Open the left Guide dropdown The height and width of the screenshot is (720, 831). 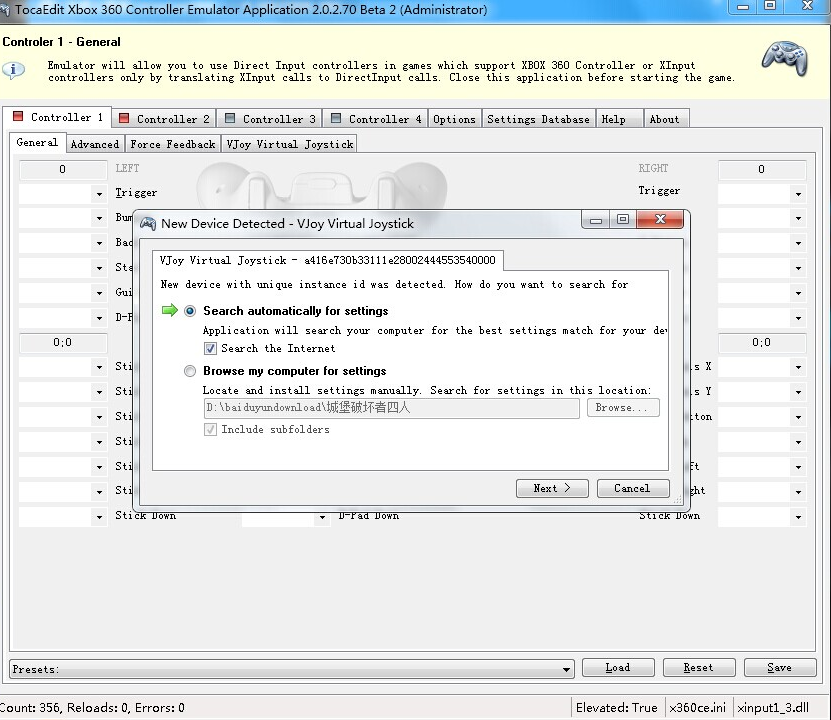99,293
